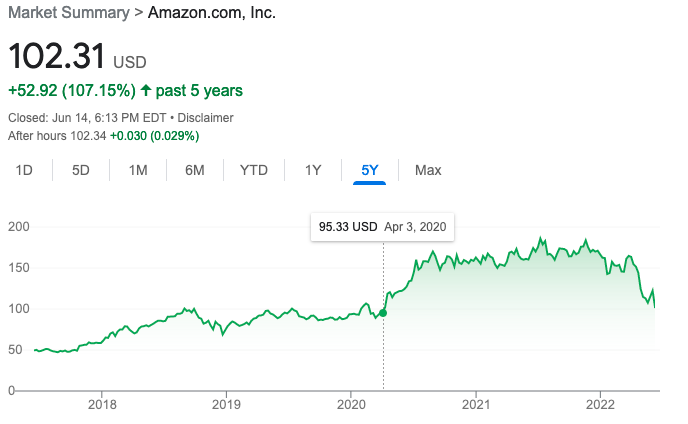Click the green data point marker on chart
This screenshot has height=424, width=688.
pyautogui.click(x=383, y=313)
